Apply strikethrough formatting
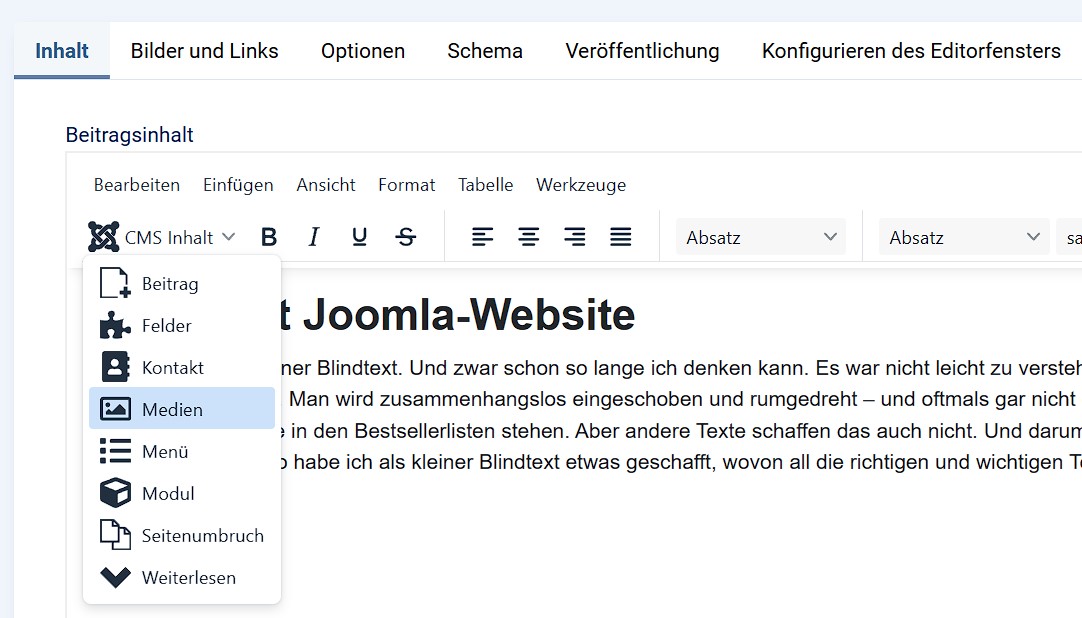This screenshot has width=1082, height=618. (406, 237)
